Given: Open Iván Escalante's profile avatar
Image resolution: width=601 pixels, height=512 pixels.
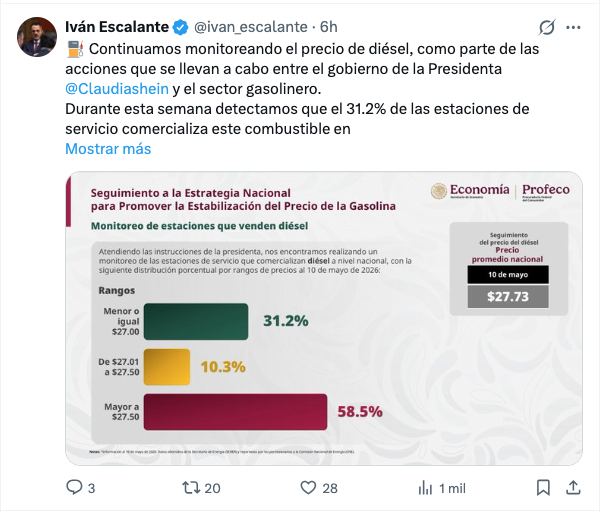Looking at the screenshot, I should tap(37, 37).
